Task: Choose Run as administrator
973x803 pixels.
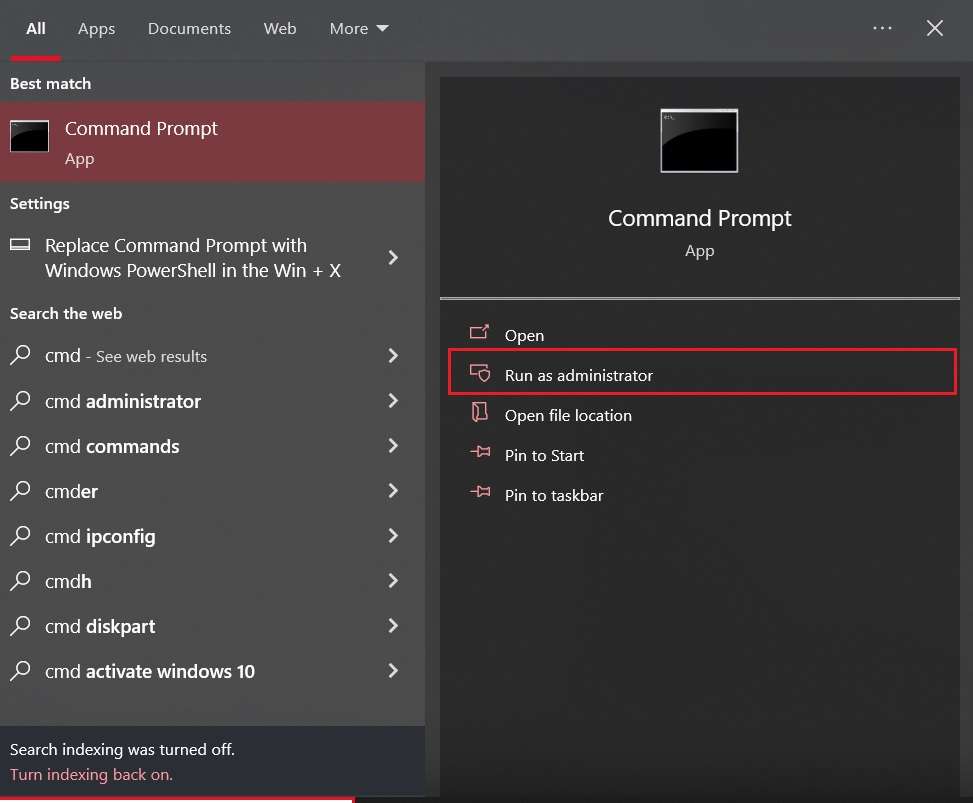Action: tap(702, 372)
